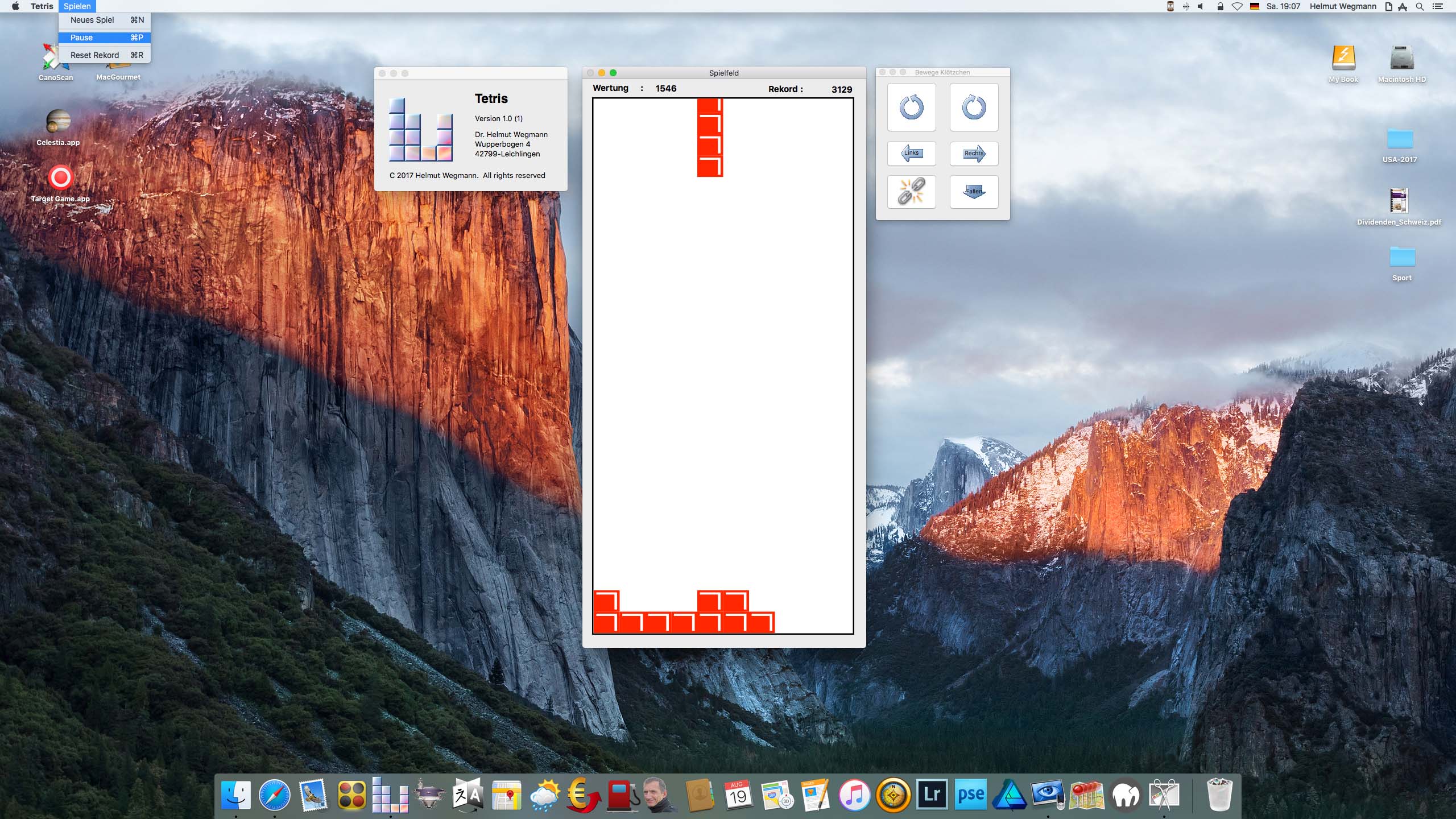Open the Dividenden_Schweiz.pdf file
The width and height of the screenshot is (1456, 819).
pyautogui.click(x=1399, y=201)
